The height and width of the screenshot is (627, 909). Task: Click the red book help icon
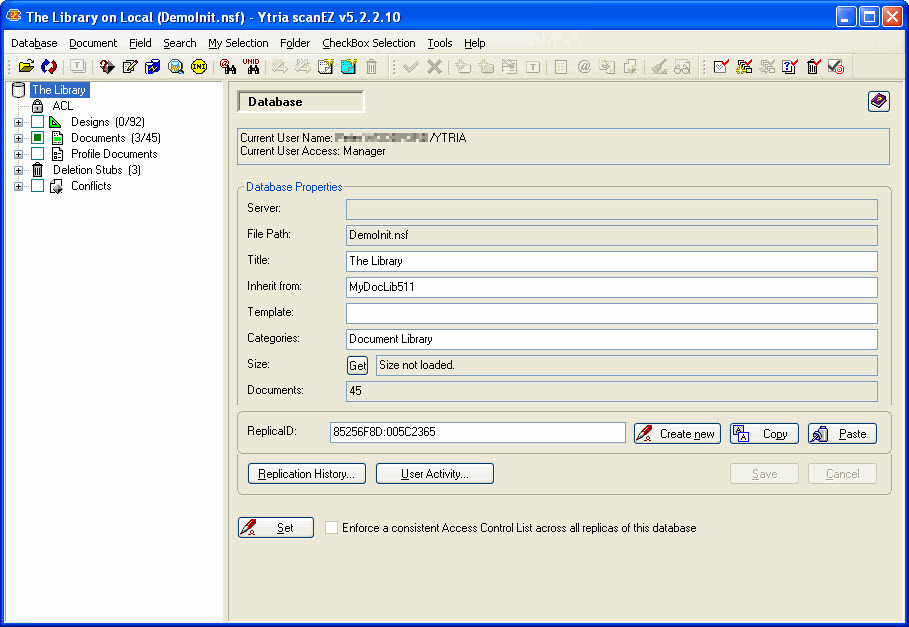[x=878, y=101]
